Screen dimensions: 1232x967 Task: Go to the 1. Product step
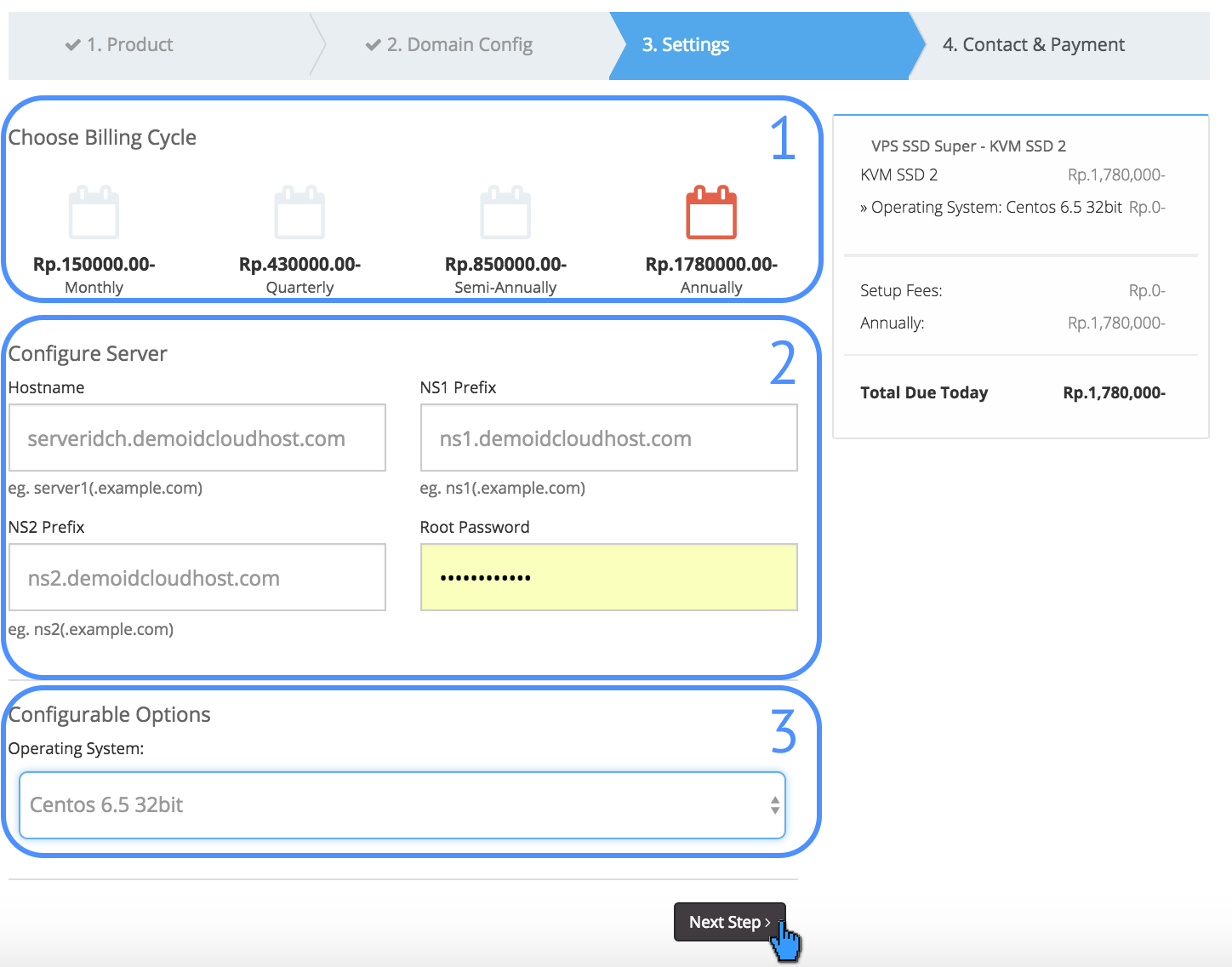tap(129, 45)
